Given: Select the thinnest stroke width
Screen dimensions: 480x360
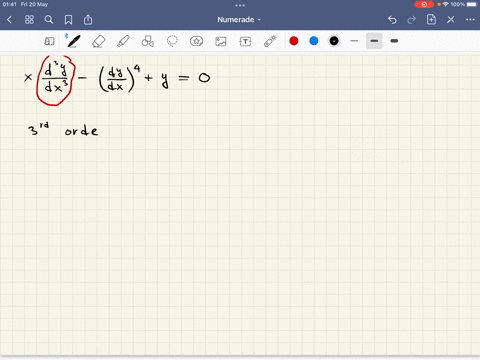Looking at the screenshot, I should tap(354, 41).
